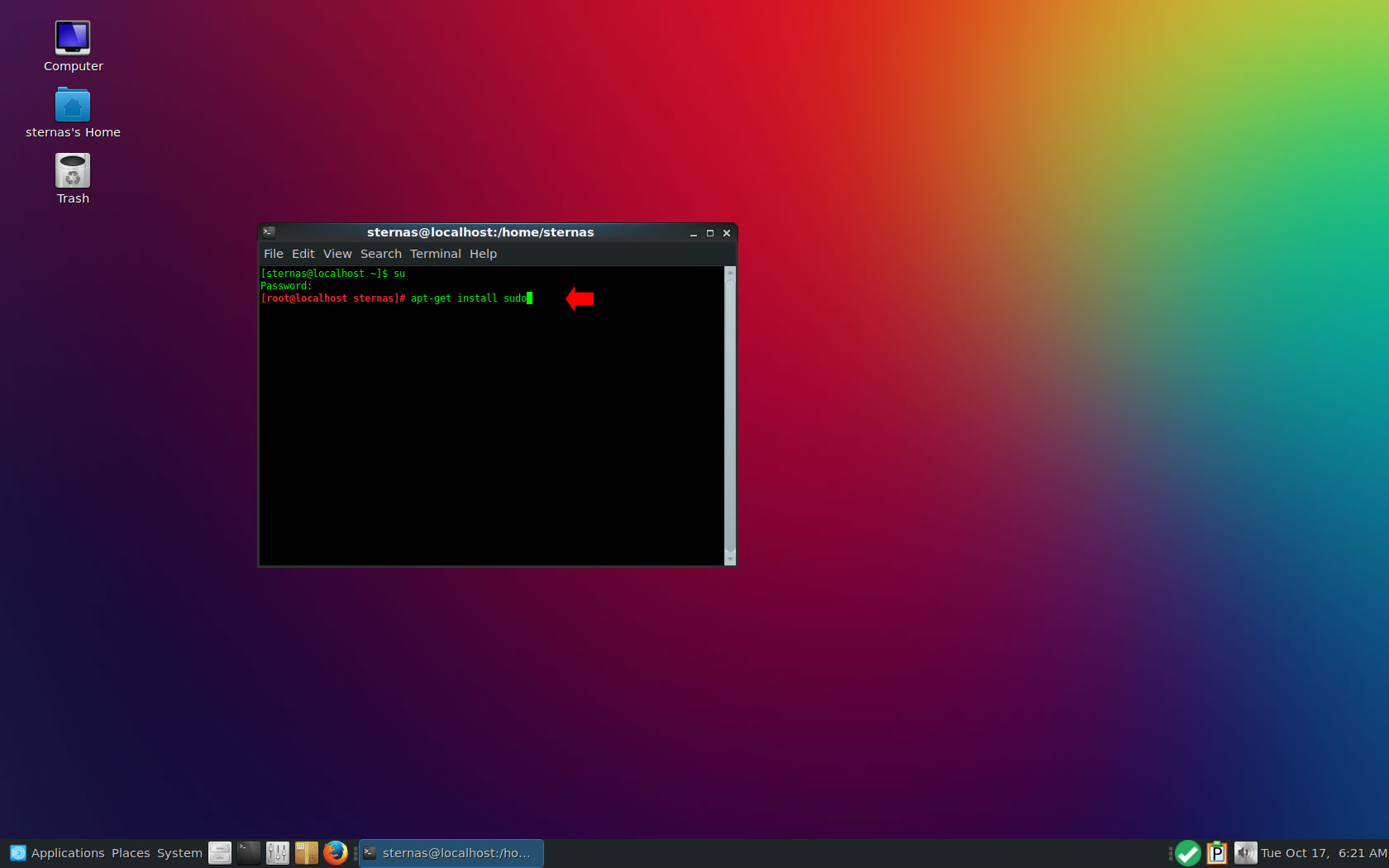
Task: Open the Search menu in terminal
Action: coord(380,254)
